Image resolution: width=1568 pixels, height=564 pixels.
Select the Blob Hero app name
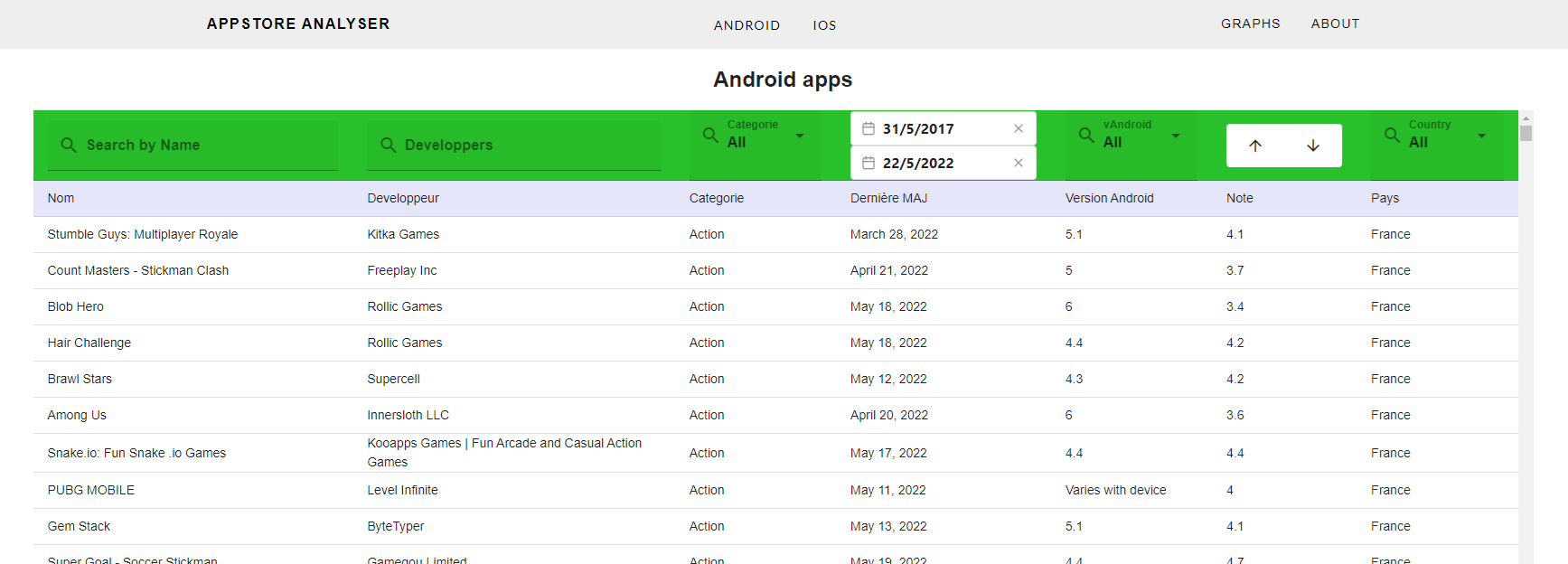pos(76,306)
